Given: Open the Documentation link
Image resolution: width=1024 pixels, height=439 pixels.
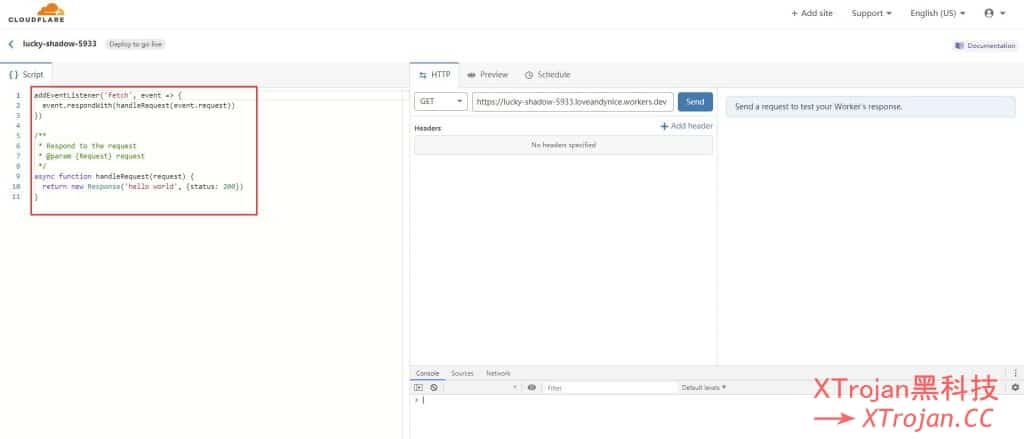Looking at the screenshot, I should coord(985,45).
